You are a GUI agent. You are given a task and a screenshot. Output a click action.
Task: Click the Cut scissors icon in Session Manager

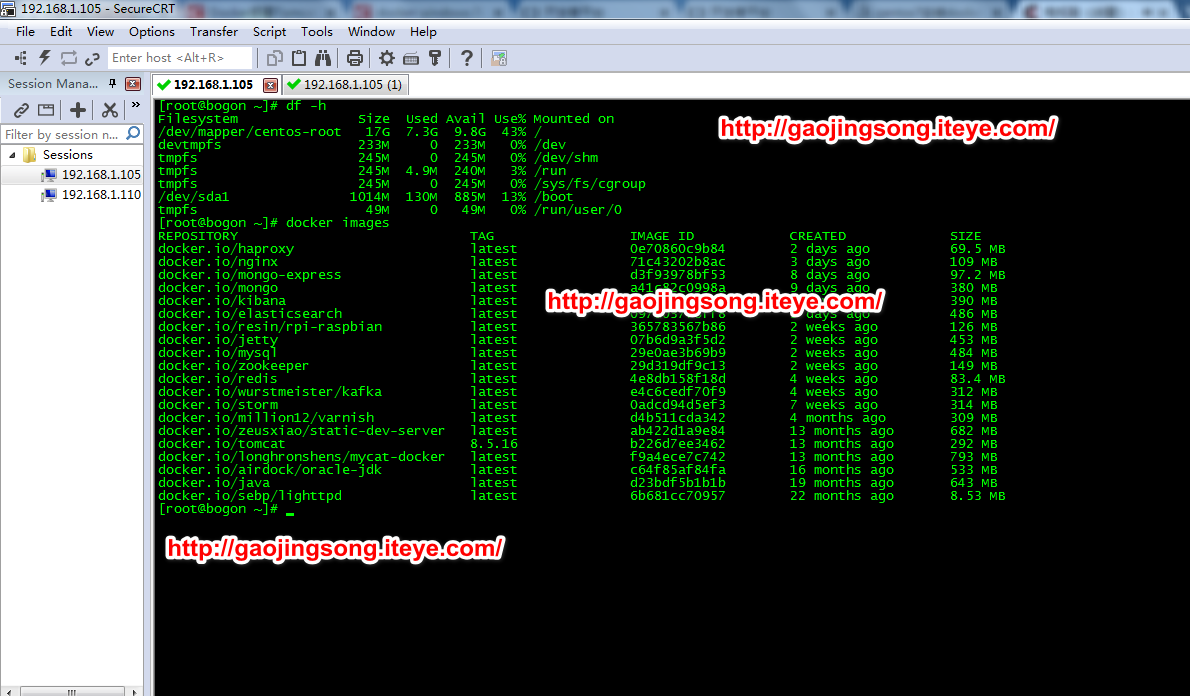click(x=110, y=110)
